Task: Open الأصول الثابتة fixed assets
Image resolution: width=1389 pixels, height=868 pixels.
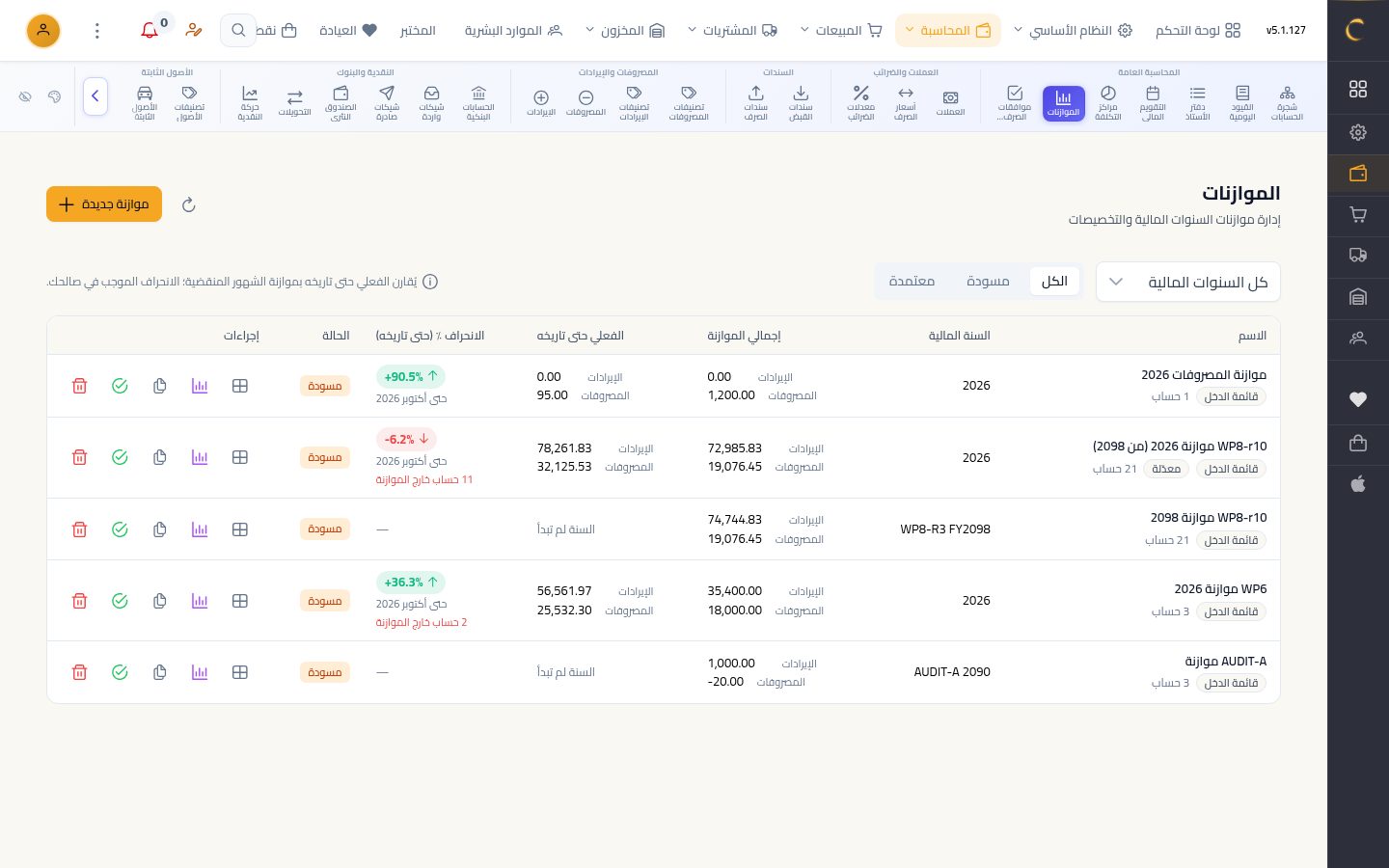Action: click(145, 102)
